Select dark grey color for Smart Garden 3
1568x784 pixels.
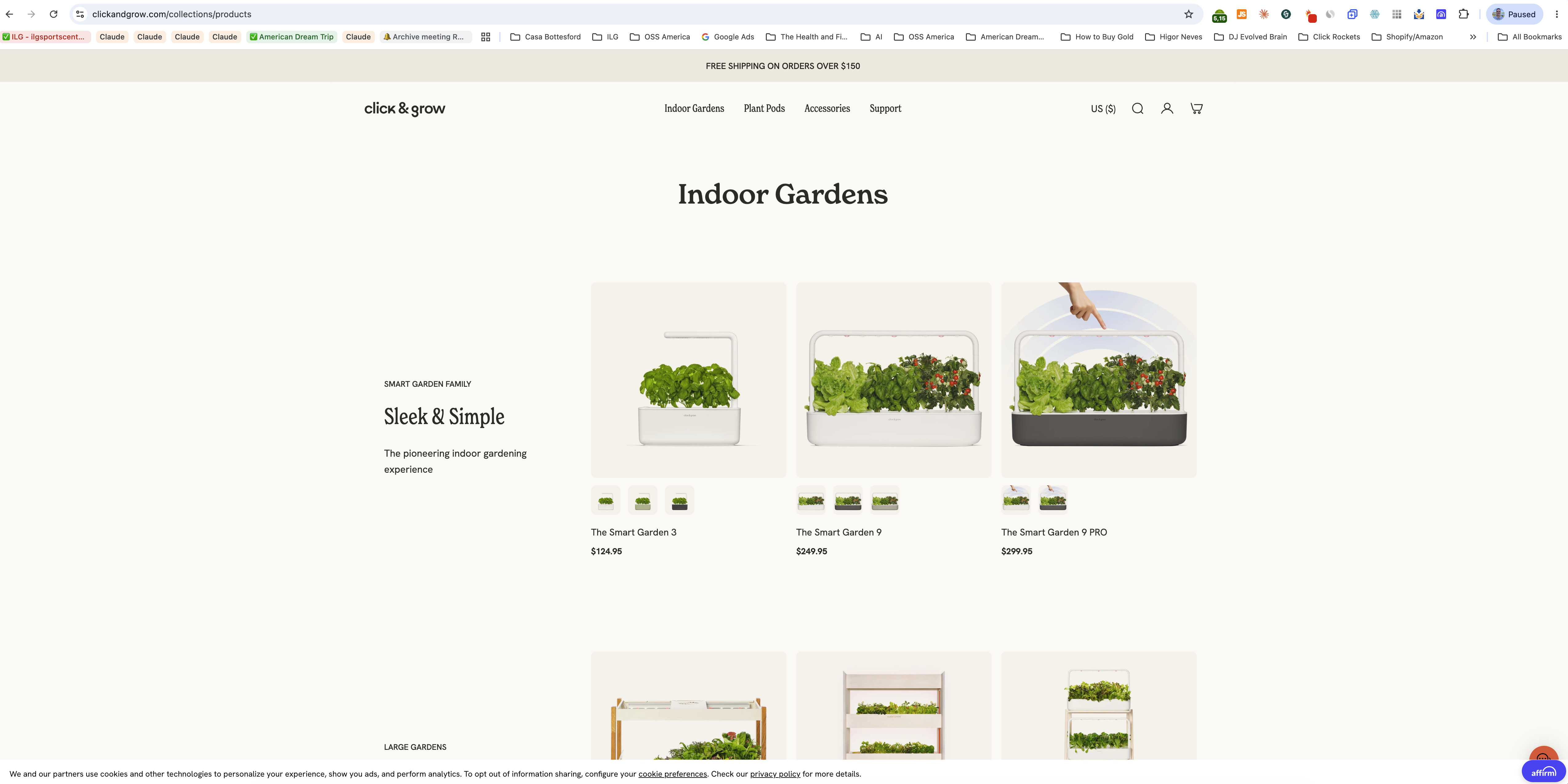click(x=679, y=500)
